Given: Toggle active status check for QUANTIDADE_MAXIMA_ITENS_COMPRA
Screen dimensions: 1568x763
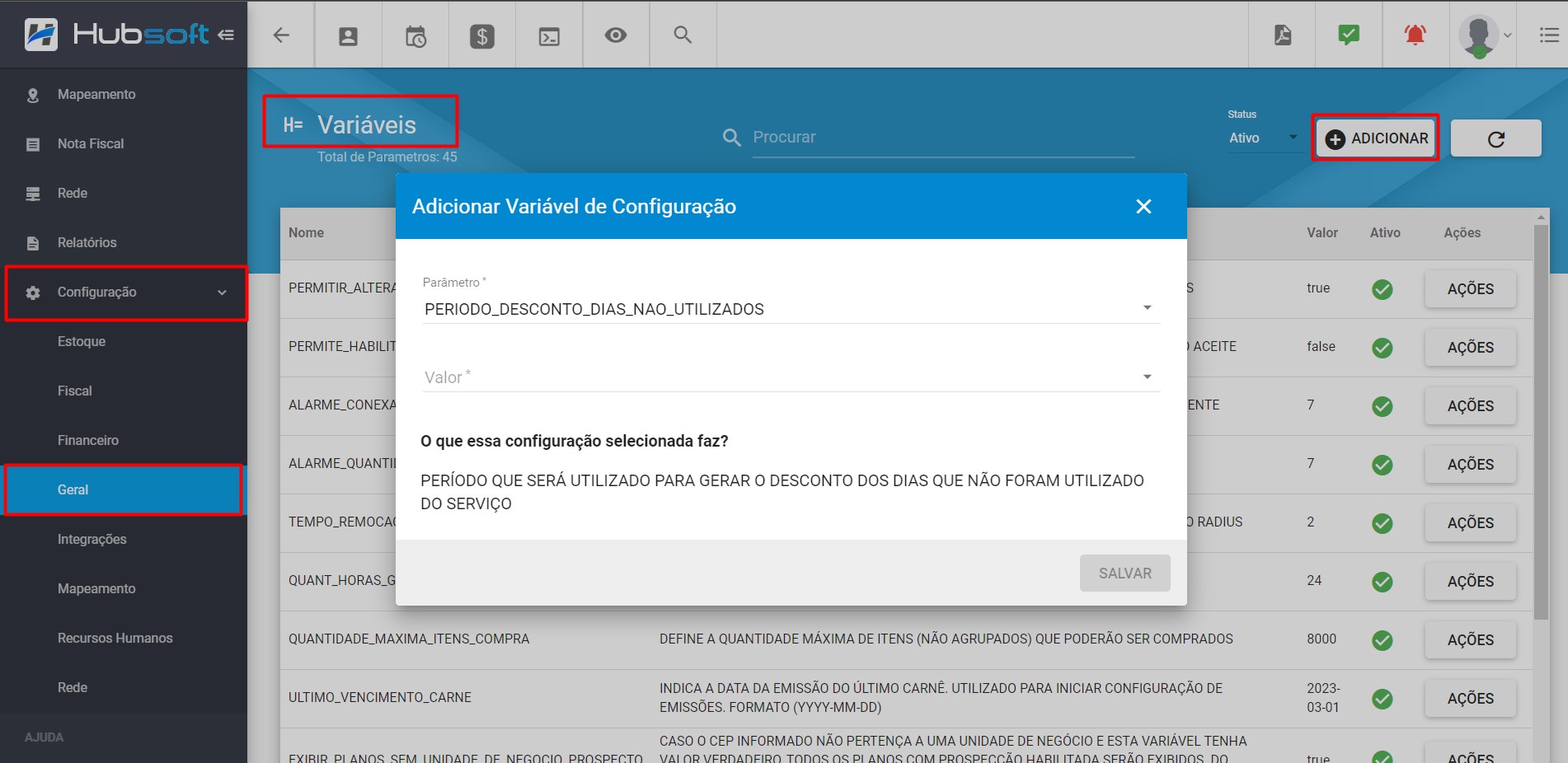Looking at the screenshot, I should [x=1383, y=640].
